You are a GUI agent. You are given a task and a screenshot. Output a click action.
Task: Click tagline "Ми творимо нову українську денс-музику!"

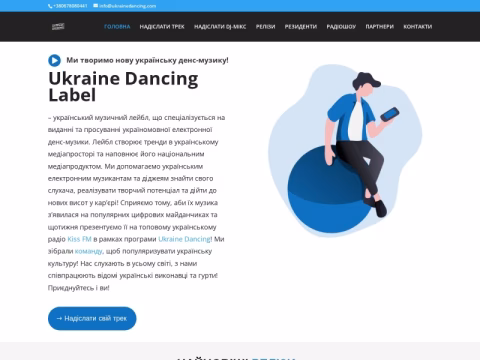tap(147, 60)
